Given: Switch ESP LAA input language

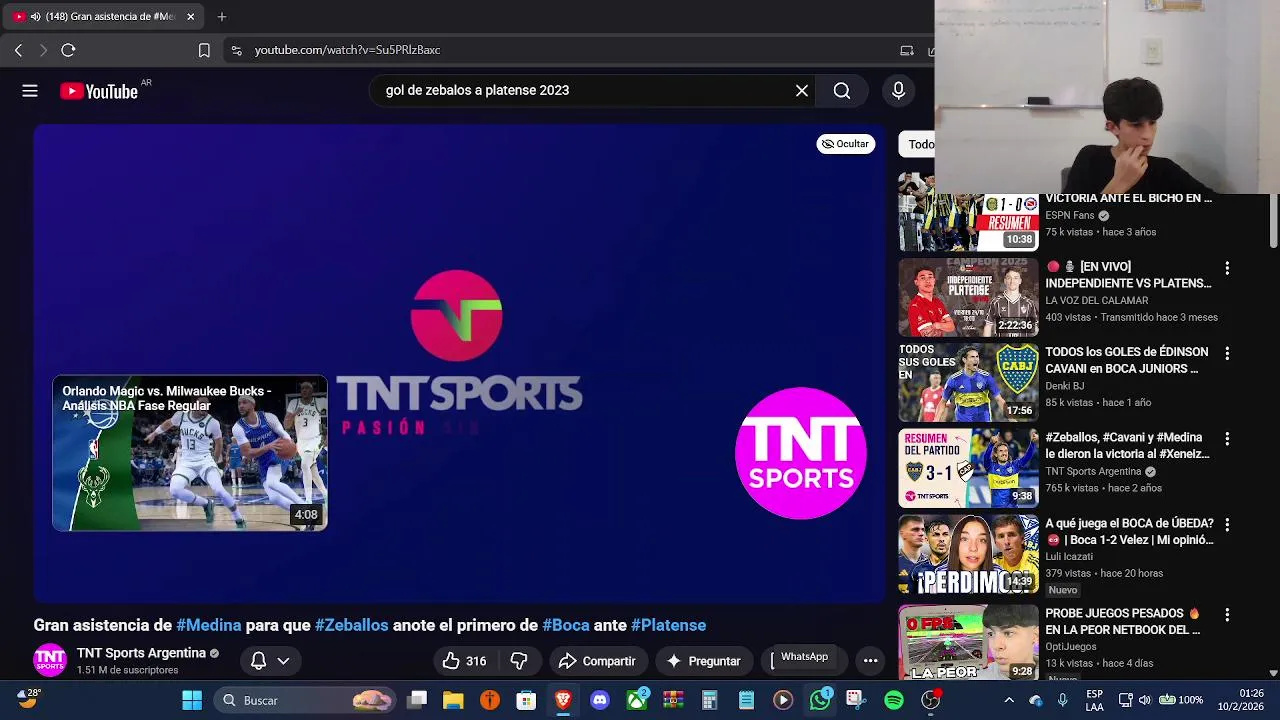Looking at the screenshot, I should coord(1095,700).
